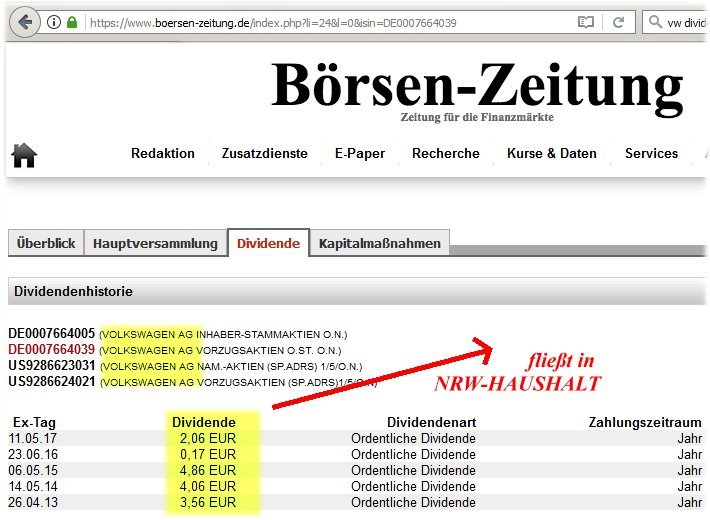710x520 pixels.
Task: Select the ex-date 06.05.15 cell
Action: pyautogui.click(x=33, y=470)
